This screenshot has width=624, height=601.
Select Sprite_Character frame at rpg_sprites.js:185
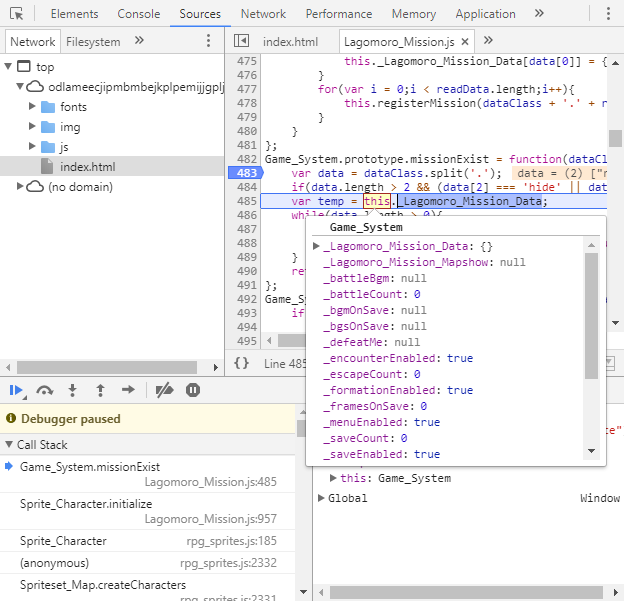pos(148,541)
